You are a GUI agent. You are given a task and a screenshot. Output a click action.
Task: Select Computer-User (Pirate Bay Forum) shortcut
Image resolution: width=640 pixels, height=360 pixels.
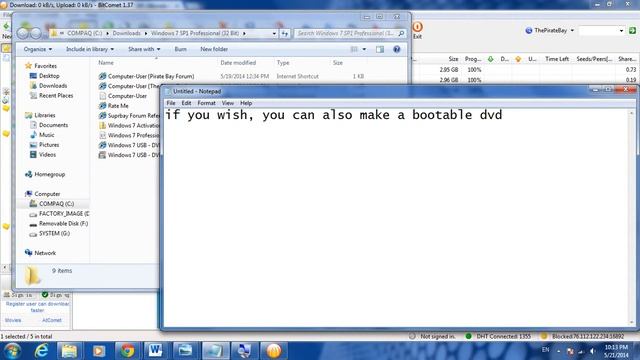pos(147,76)
